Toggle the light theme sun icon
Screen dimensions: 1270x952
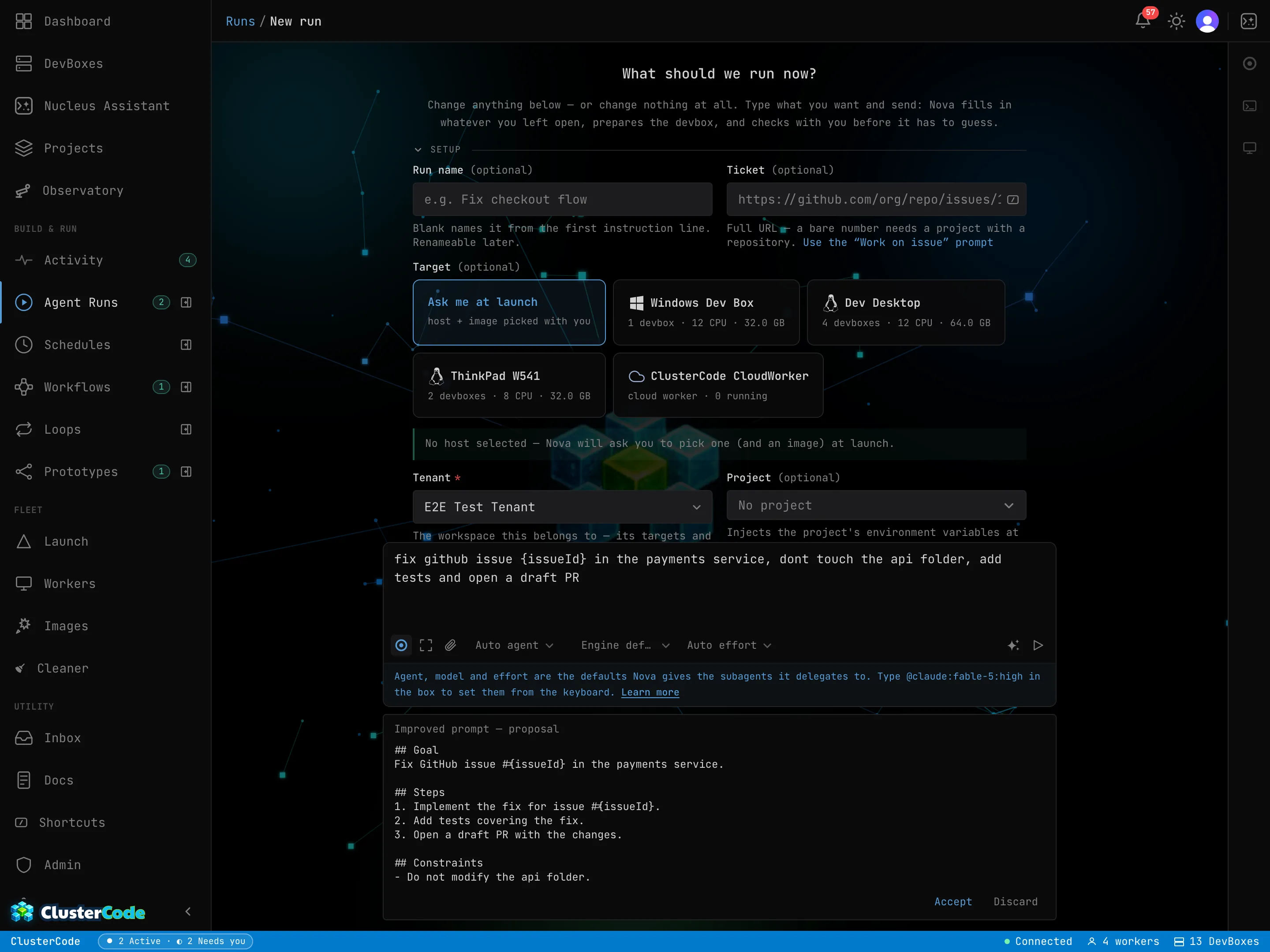coord(1176,21)
